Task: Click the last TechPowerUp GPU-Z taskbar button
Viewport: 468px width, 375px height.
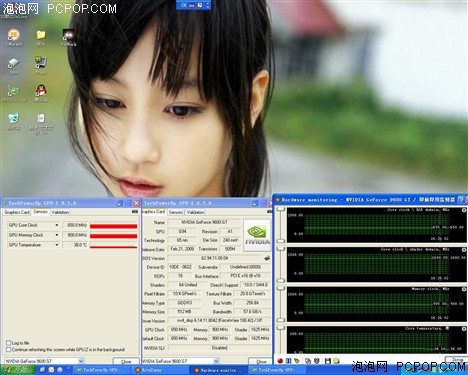Action: (x=277, y=370)
